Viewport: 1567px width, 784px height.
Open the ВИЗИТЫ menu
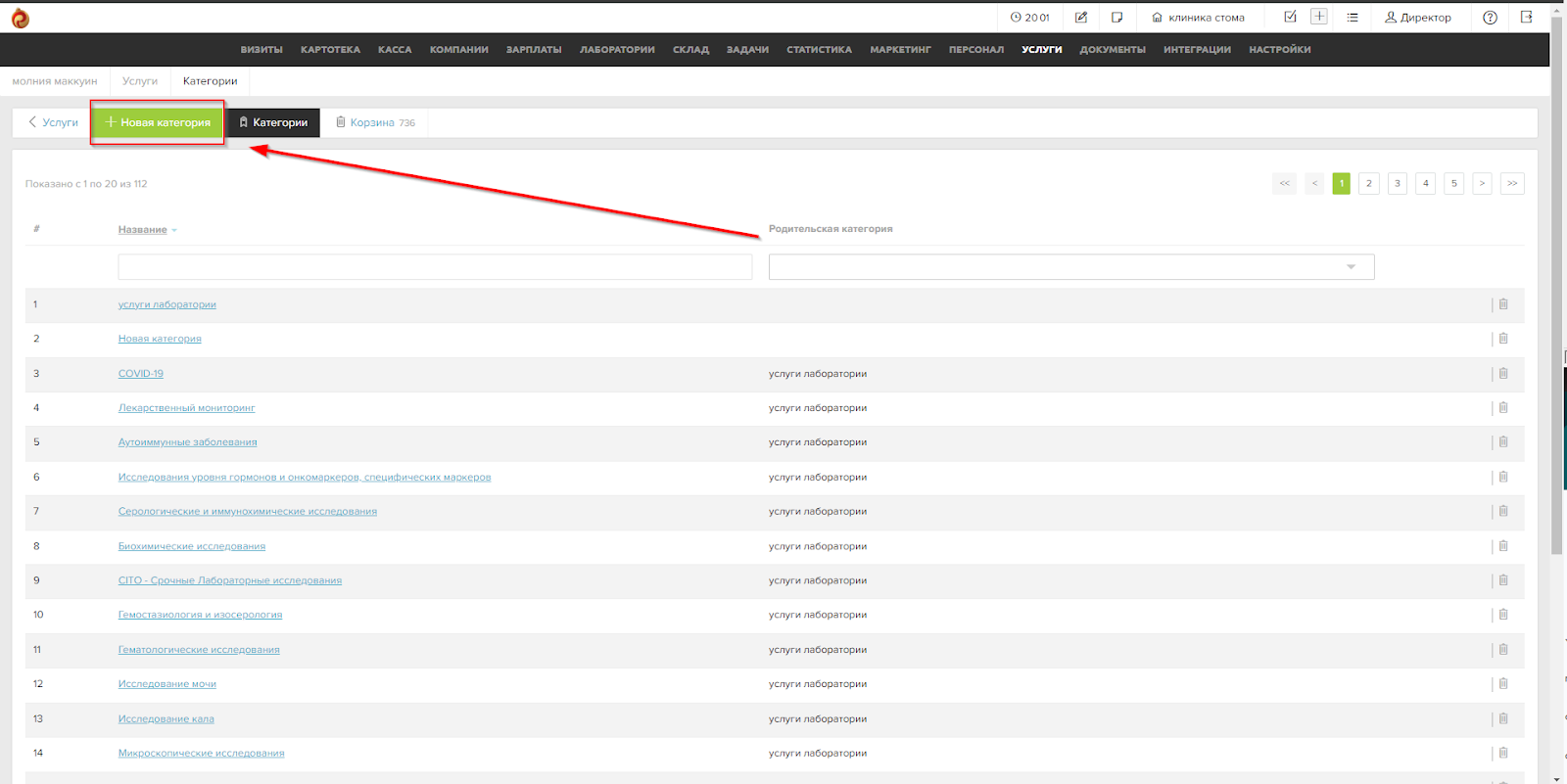point(261,50)
